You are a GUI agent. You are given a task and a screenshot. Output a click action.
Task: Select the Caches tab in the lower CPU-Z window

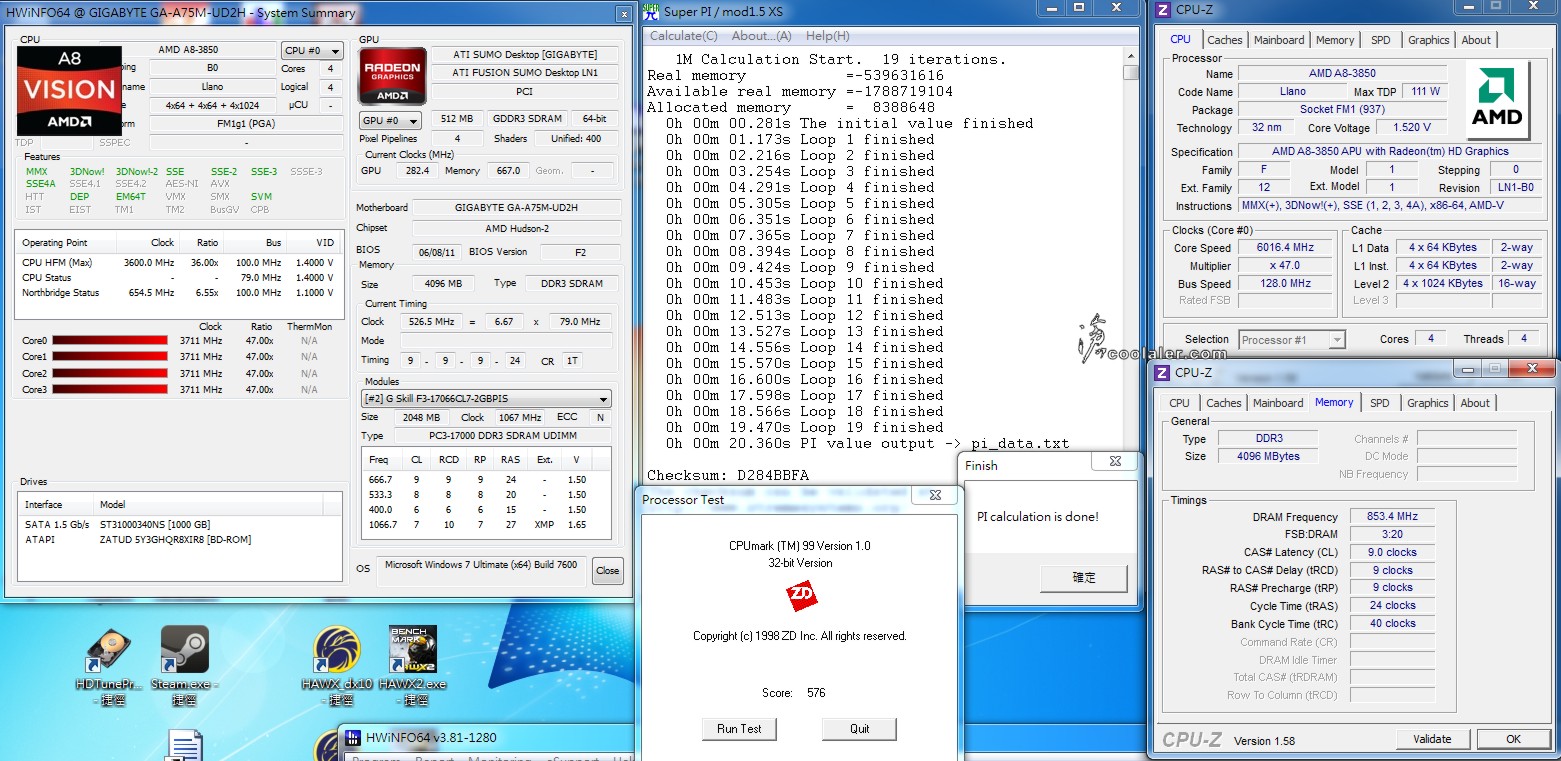pos(1223,403)
